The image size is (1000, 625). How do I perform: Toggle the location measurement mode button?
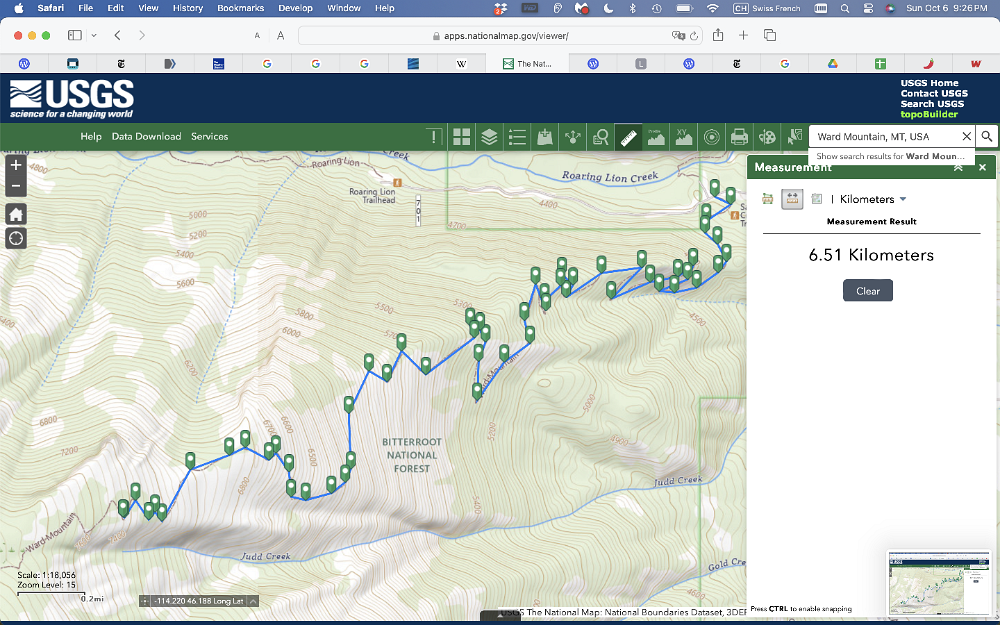817,199
